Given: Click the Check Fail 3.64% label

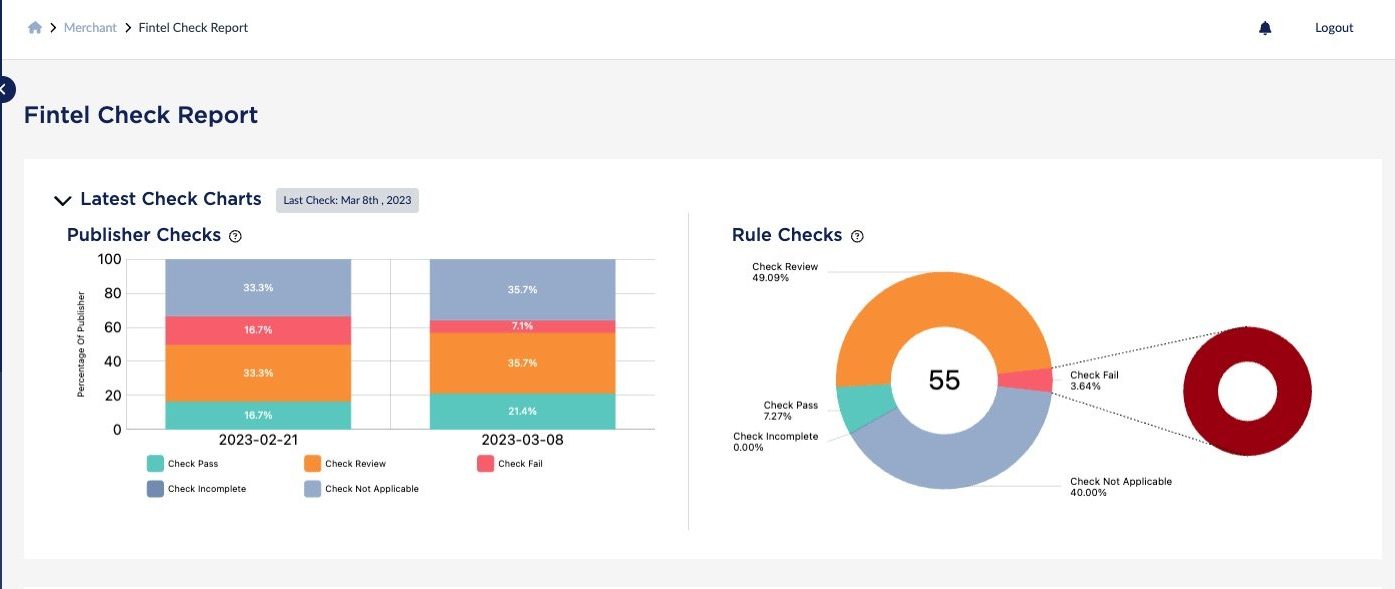Looking at the screenshot, I should [x=1094, y=380].
